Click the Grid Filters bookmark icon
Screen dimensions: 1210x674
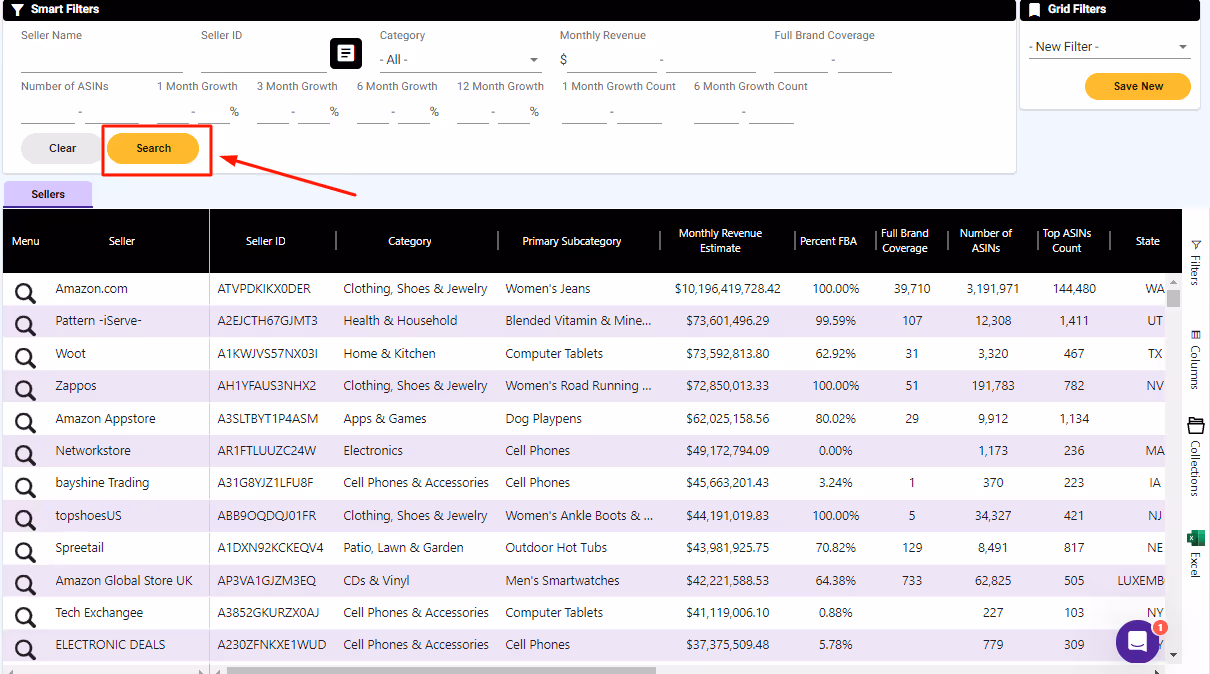pyautogui.click(x=1035, y=9)
